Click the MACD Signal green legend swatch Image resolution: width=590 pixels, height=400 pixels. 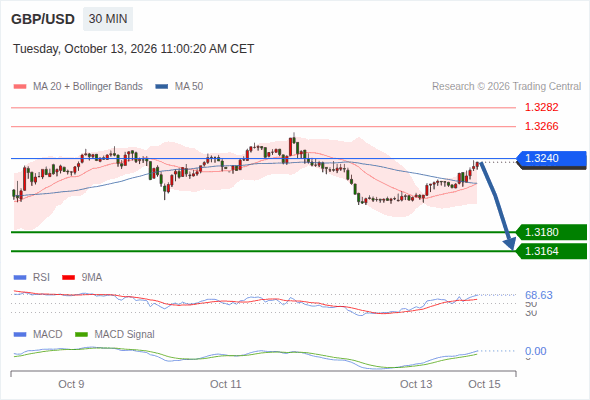click(x=81, y=335)
